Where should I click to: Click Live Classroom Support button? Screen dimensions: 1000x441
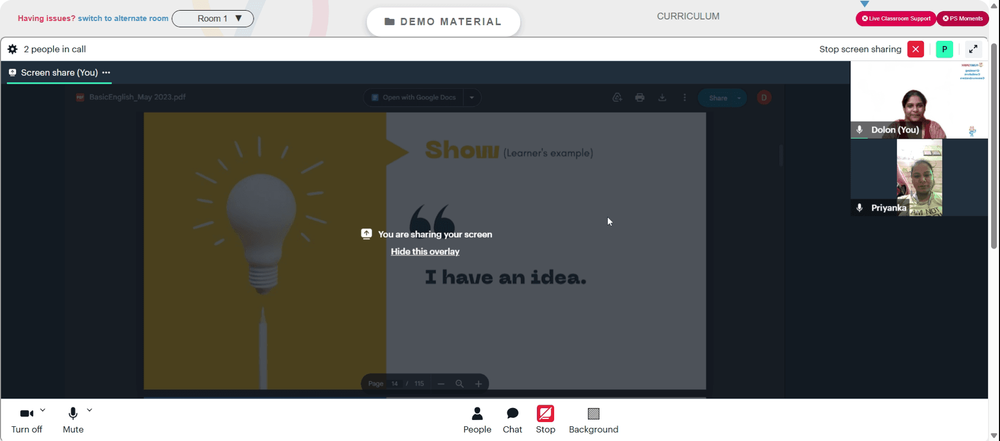[895, 19]
